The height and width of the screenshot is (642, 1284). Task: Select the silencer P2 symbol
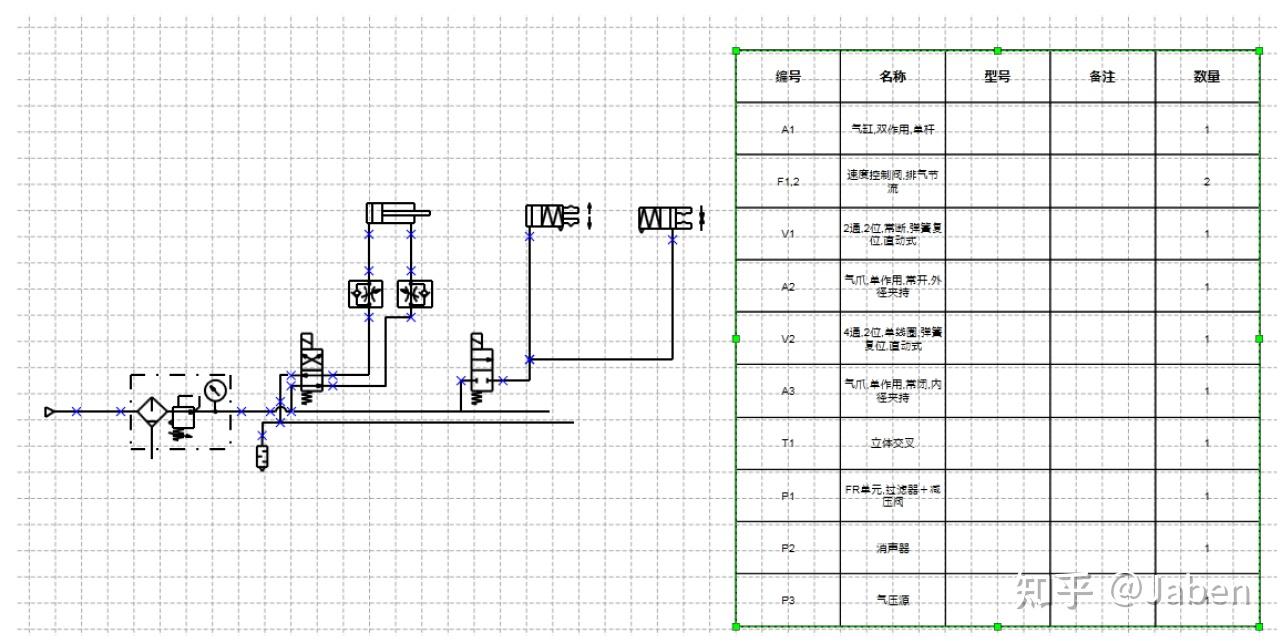pyautogui.click(x=262, y=455)
